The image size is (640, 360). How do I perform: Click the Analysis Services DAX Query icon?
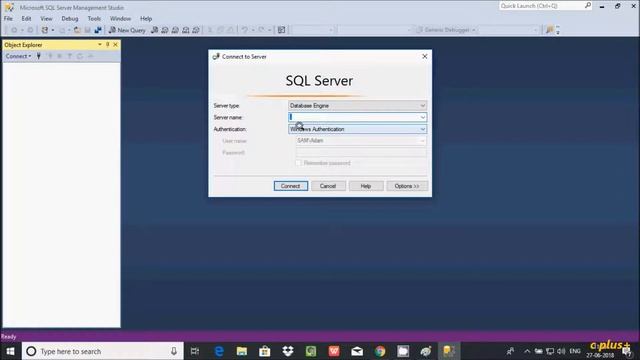click(x=196, y=30)
